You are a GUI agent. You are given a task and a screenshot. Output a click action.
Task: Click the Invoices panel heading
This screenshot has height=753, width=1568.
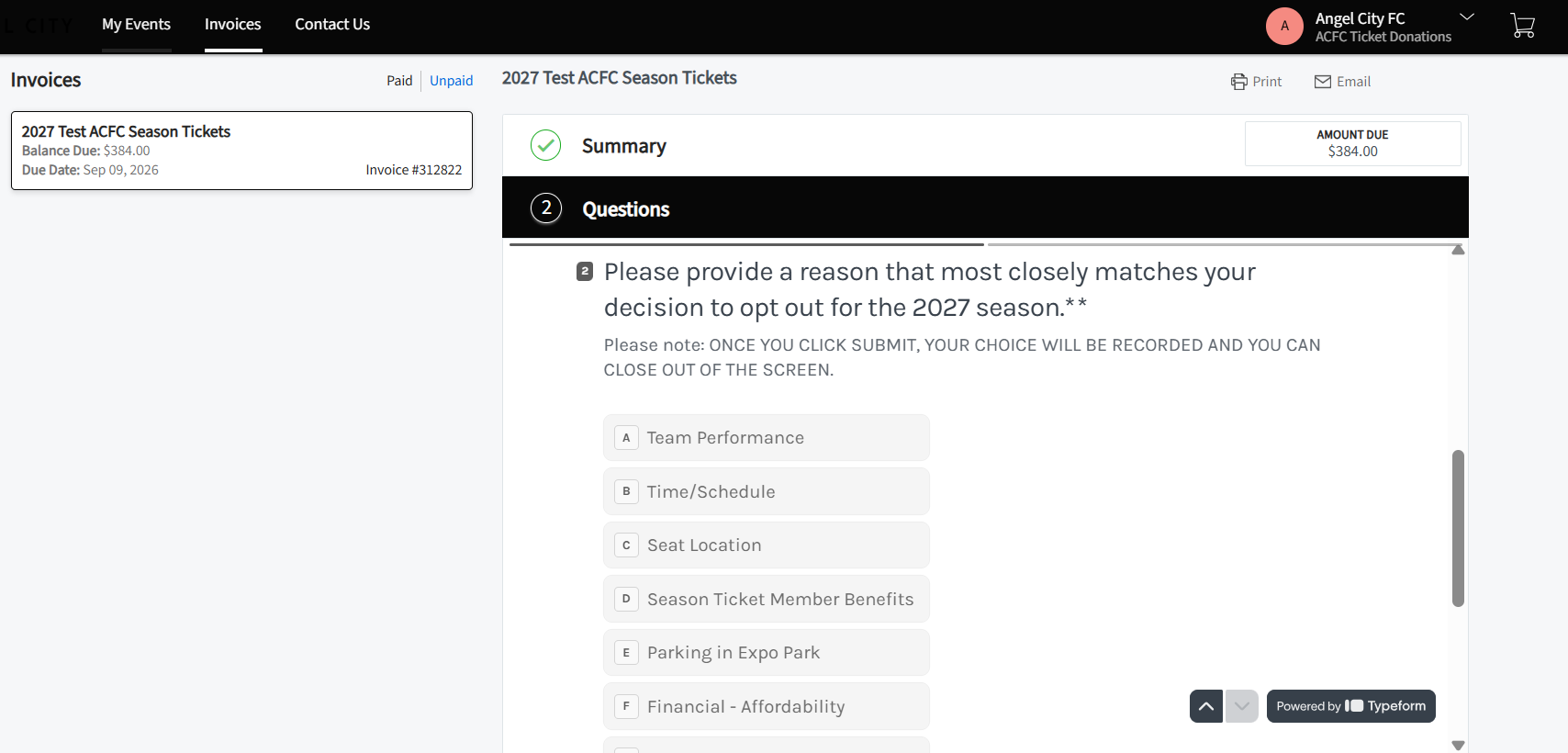(46, 80)
